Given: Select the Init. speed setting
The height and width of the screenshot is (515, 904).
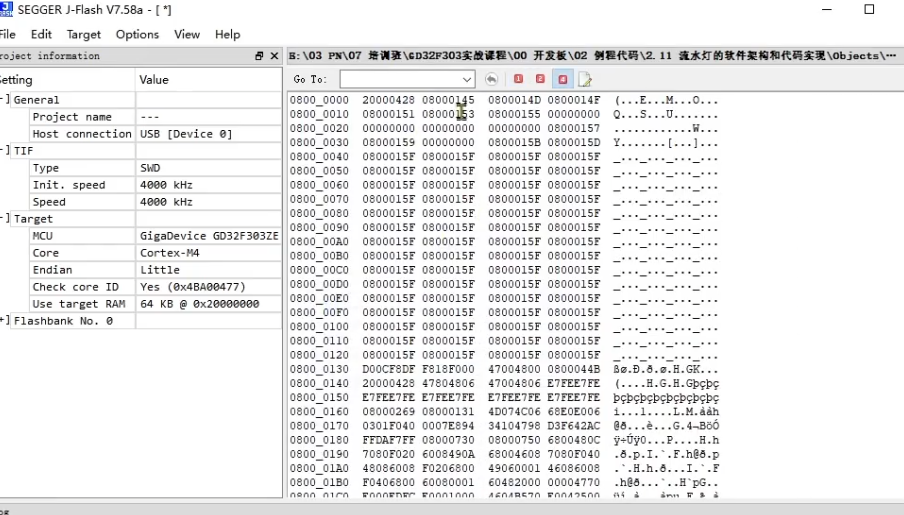Looking at the screenshot, I should 69,185.
